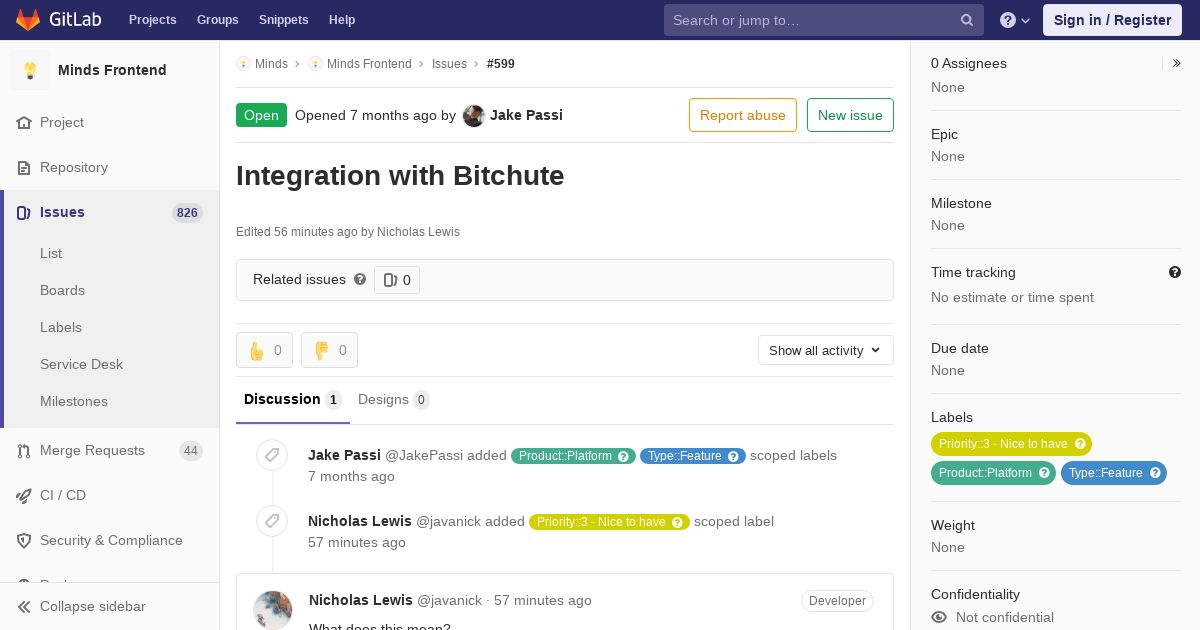Click the Time tracking help icon
This screenshot has height=630, width=1200.
point(1175,272)
